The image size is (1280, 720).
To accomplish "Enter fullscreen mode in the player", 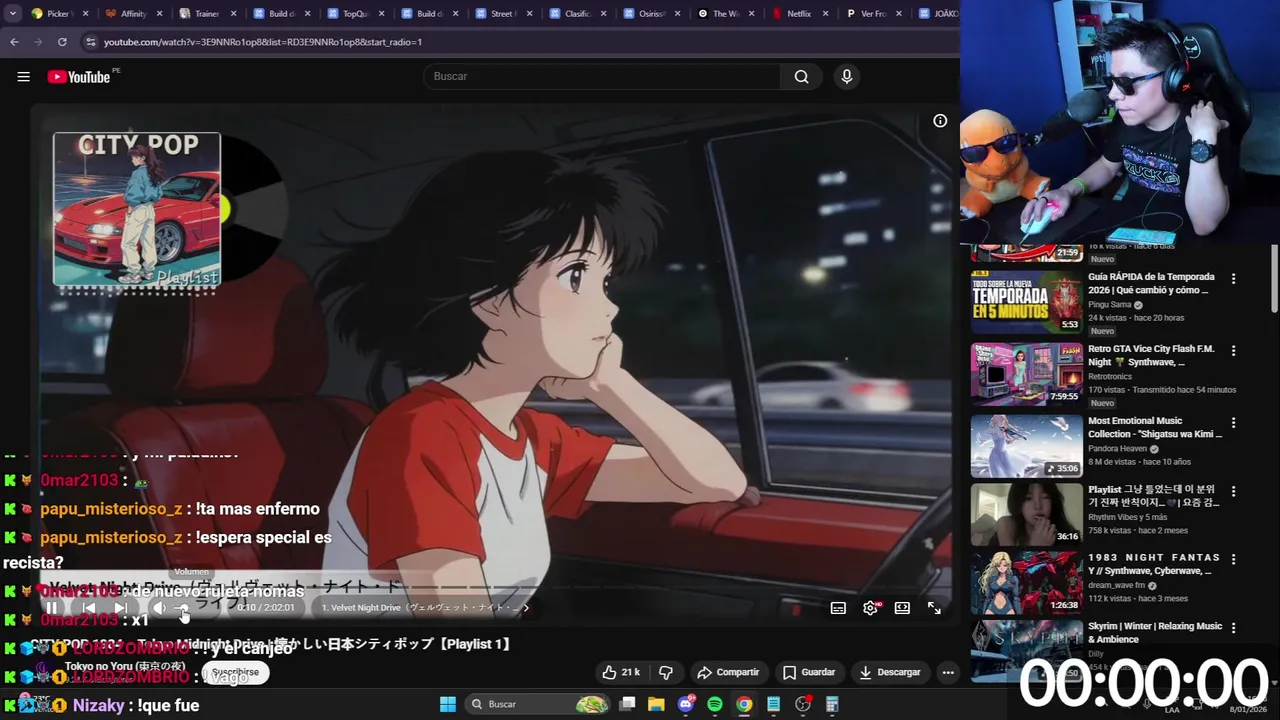I will pyautogui.click(x=934, y=608).
